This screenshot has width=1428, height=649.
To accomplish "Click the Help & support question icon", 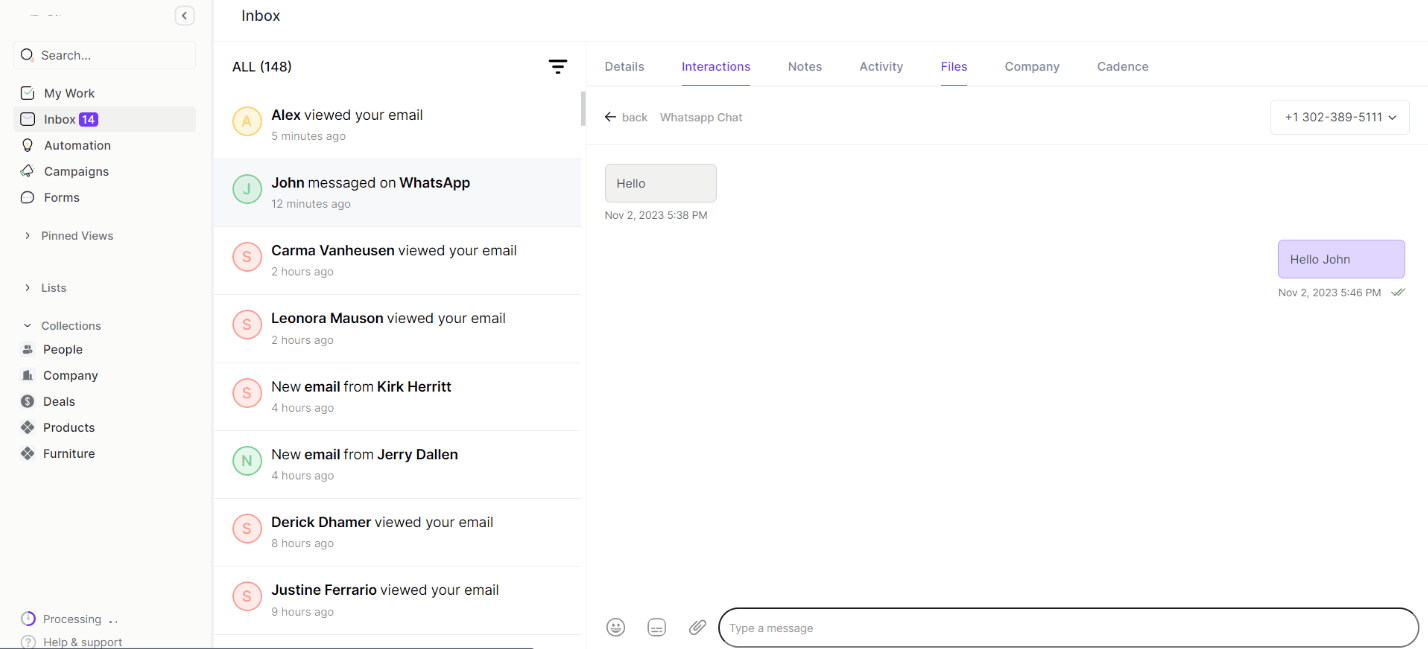I will [28, 642].
